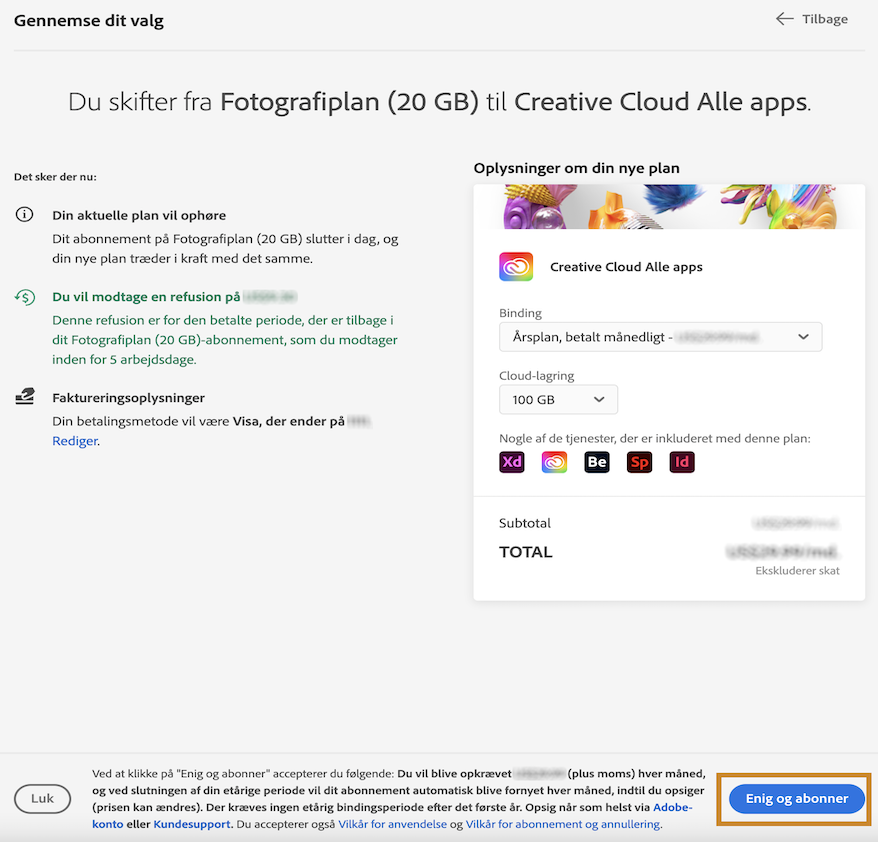Viewport: 878px width, 842px height.
Task: Click the billing icon beside 'Faktureringsoplysninger'
Action: (24, 394)
